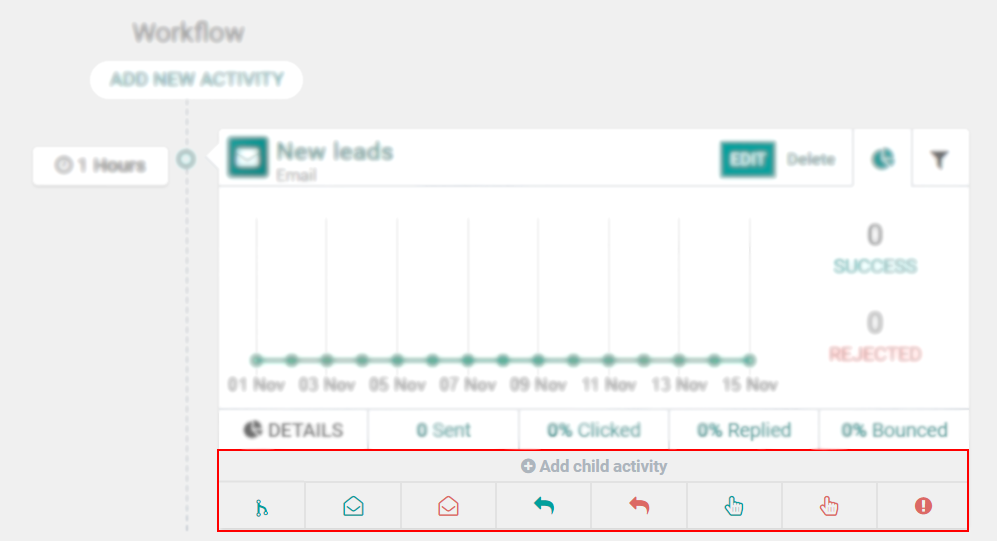Open the DETAILS section
Viewport: 997px width, 541px height.
pyautogui.click(x=293, y=431)
